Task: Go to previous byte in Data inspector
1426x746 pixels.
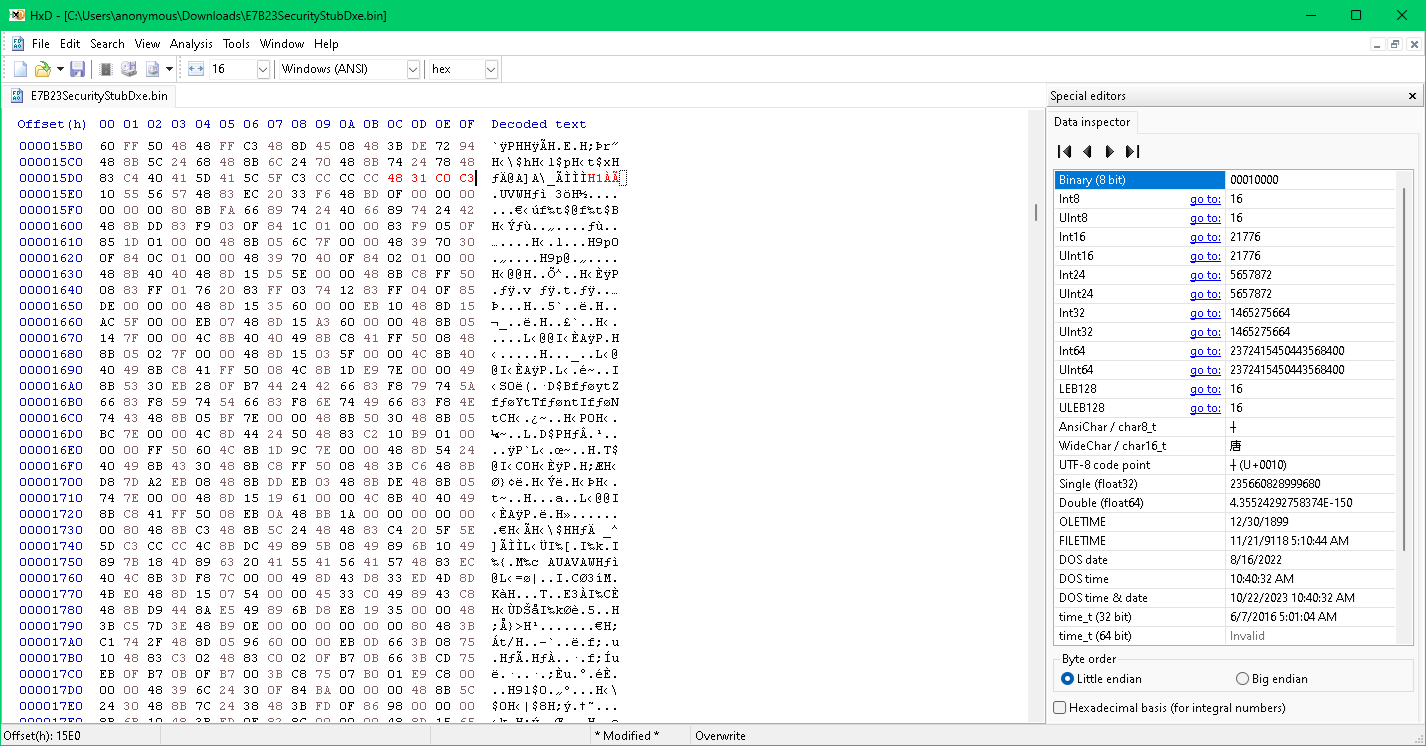Action: (x=1087, y=152)
